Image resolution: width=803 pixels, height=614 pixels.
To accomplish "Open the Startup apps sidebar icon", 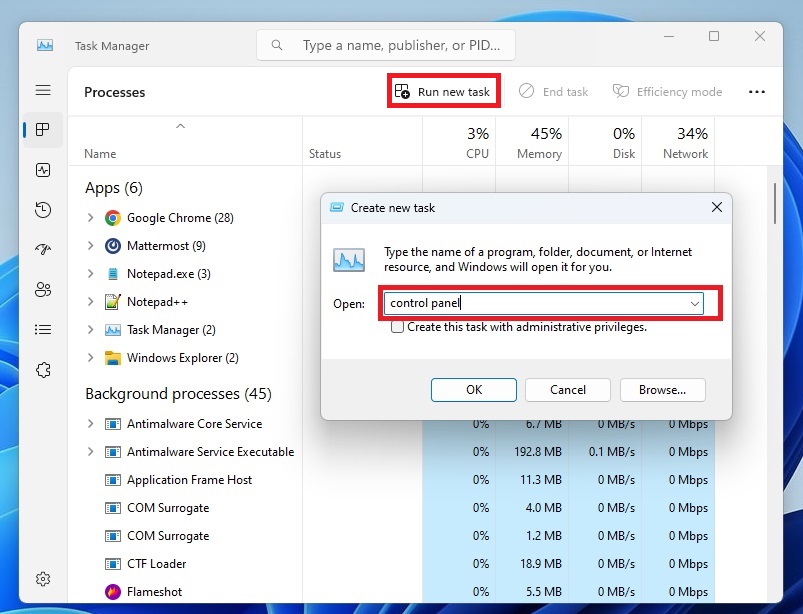I will [43, 250].
